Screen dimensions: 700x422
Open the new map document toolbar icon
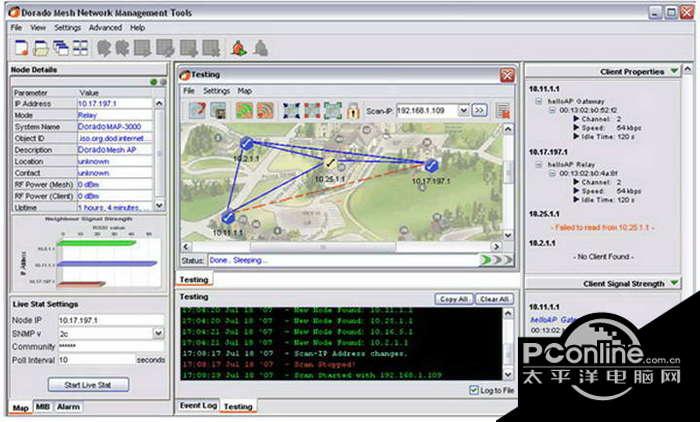[x=21, y=48]
